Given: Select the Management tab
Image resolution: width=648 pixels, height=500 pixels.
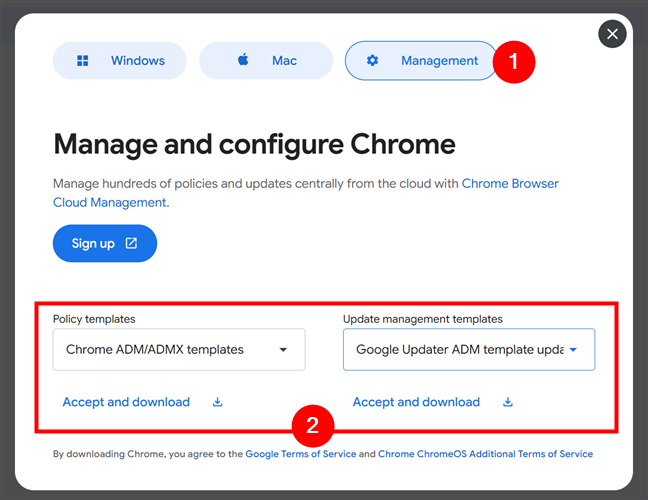Looking at the screenshot, I should (x=421, y=61).
